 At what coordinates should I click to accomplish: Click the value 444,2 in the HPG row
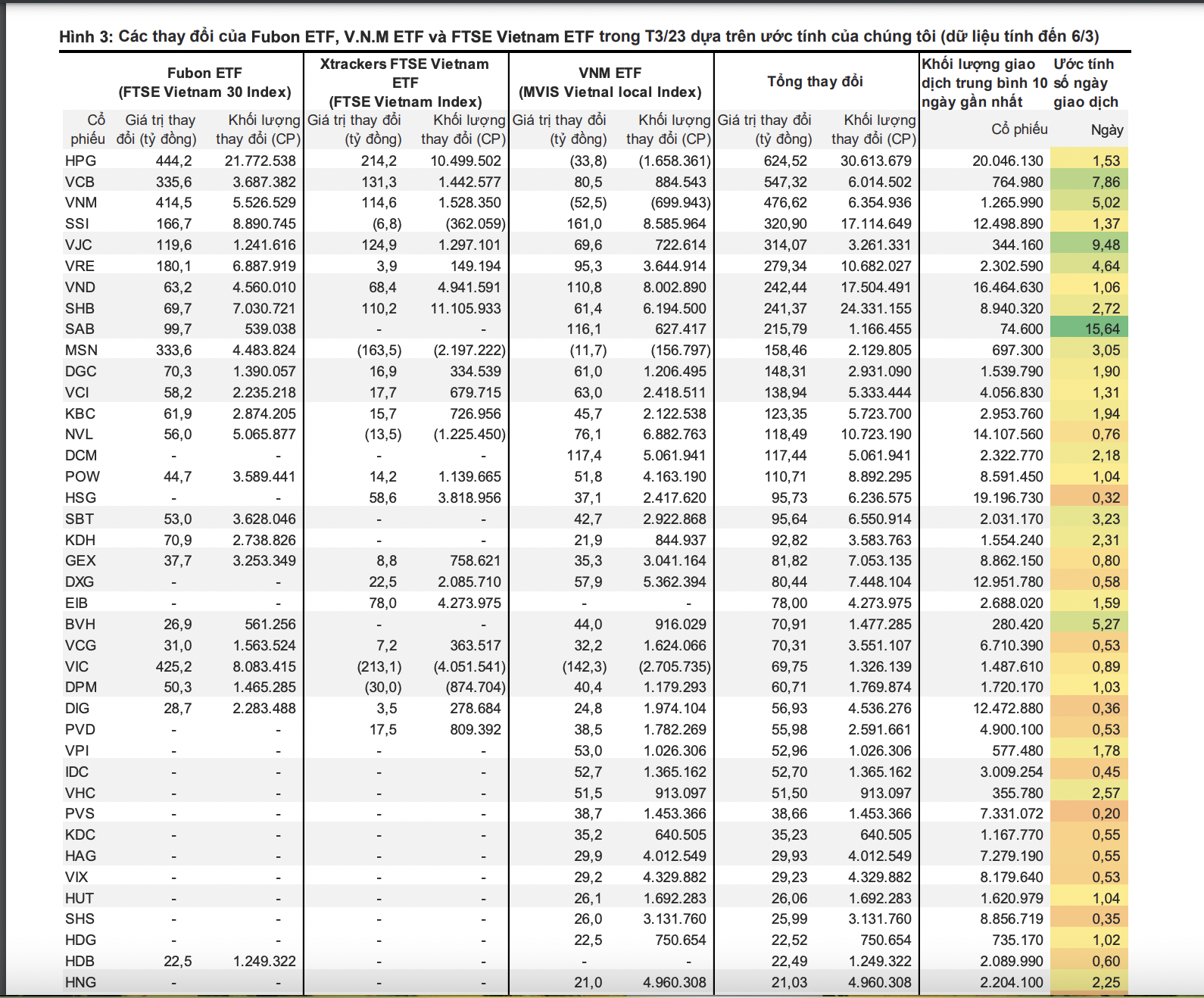(173, 161)
